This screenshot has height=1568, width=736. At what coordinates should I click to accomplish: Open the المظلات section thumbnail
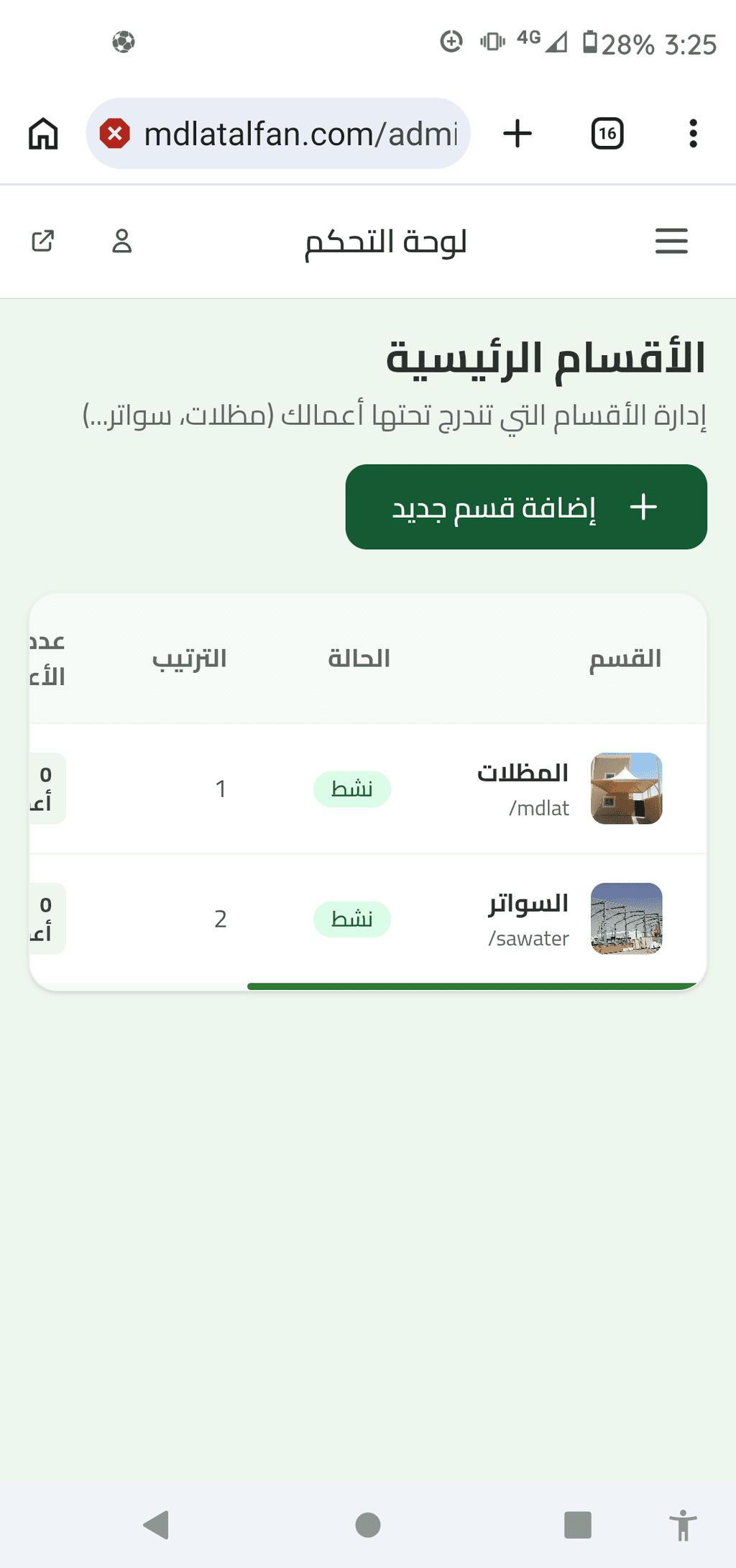click(626, 788)
